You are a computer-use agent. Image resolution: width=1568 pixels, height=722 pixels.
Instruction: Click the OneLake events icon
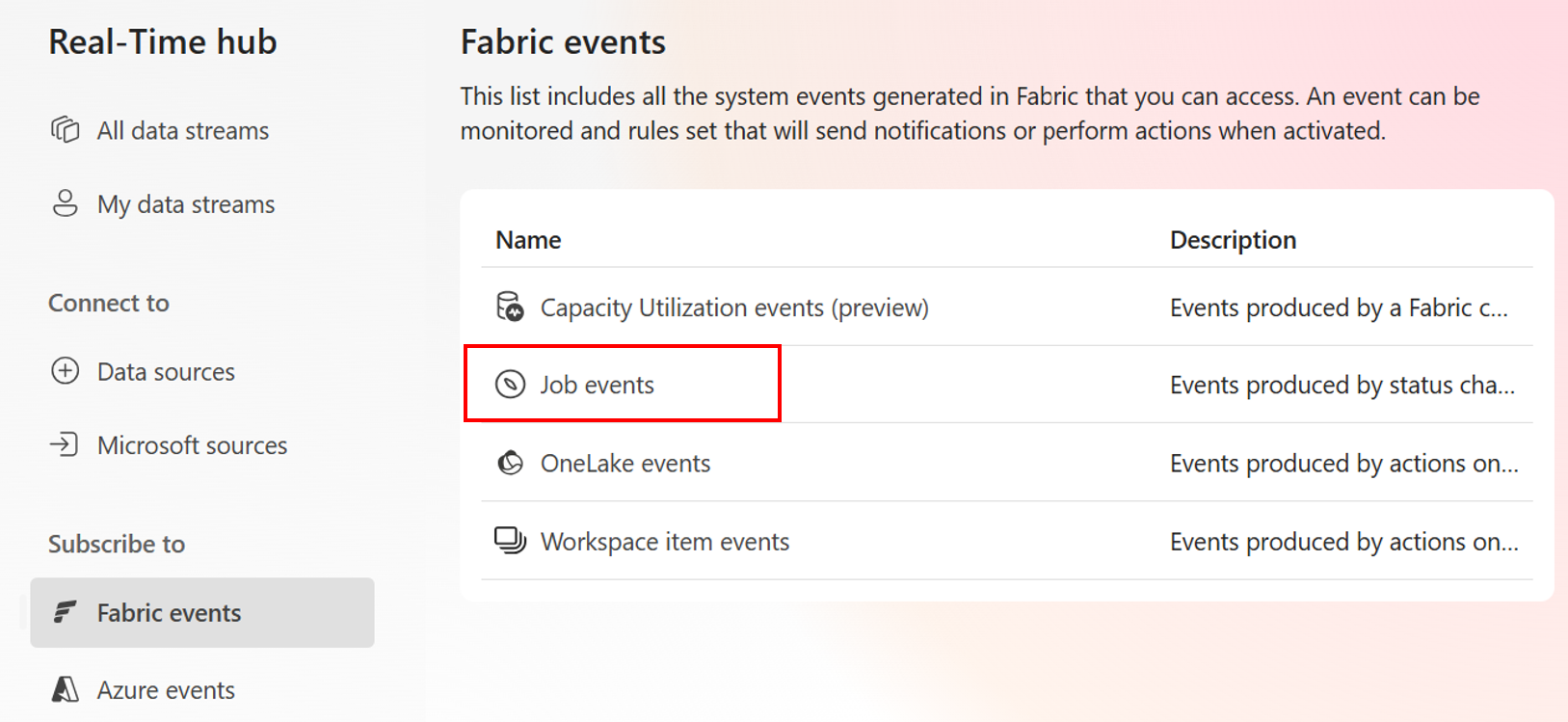(510, 463)
